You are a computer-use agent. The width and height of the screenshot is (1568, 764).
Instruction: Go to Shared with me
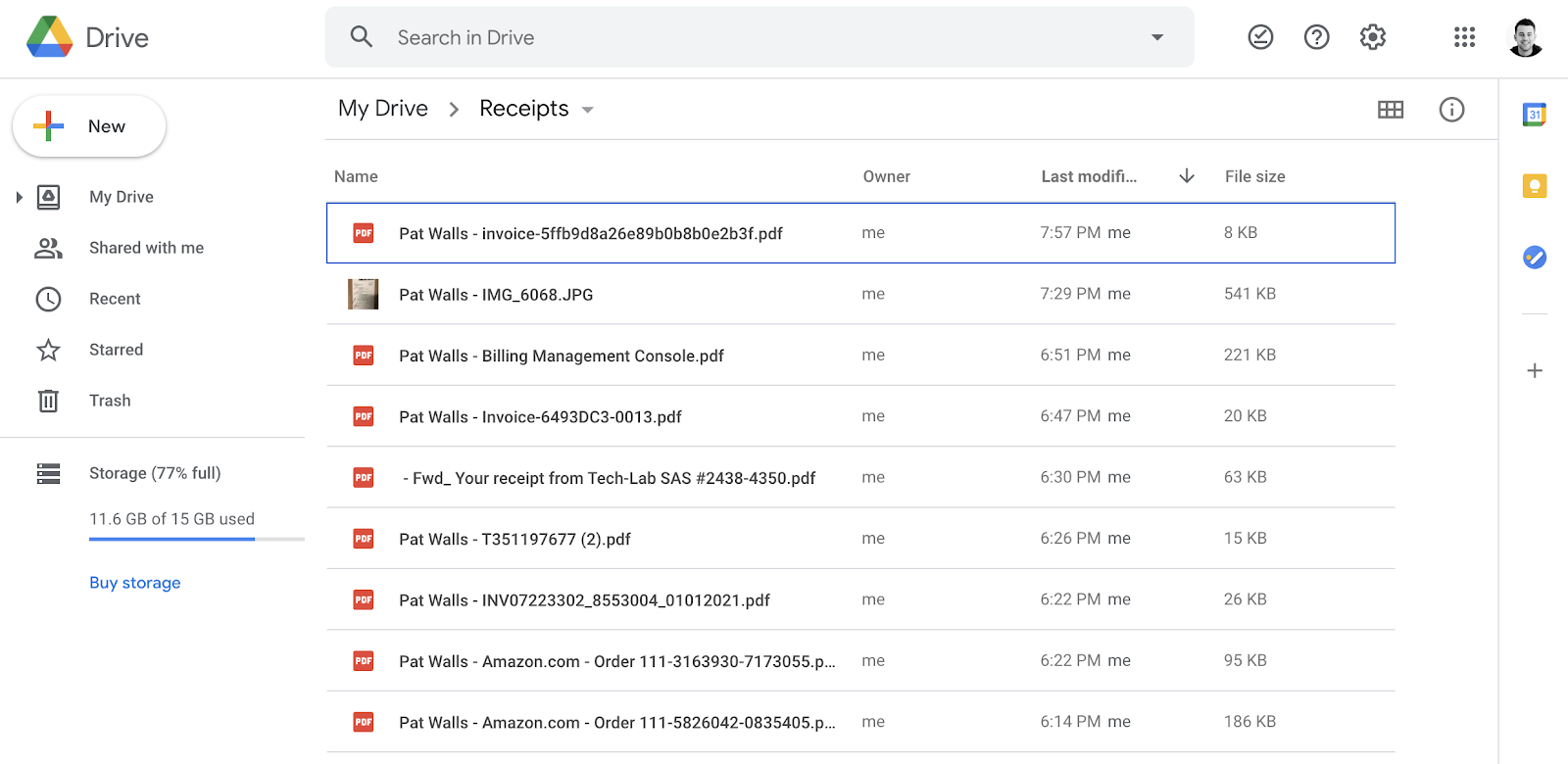146,248
